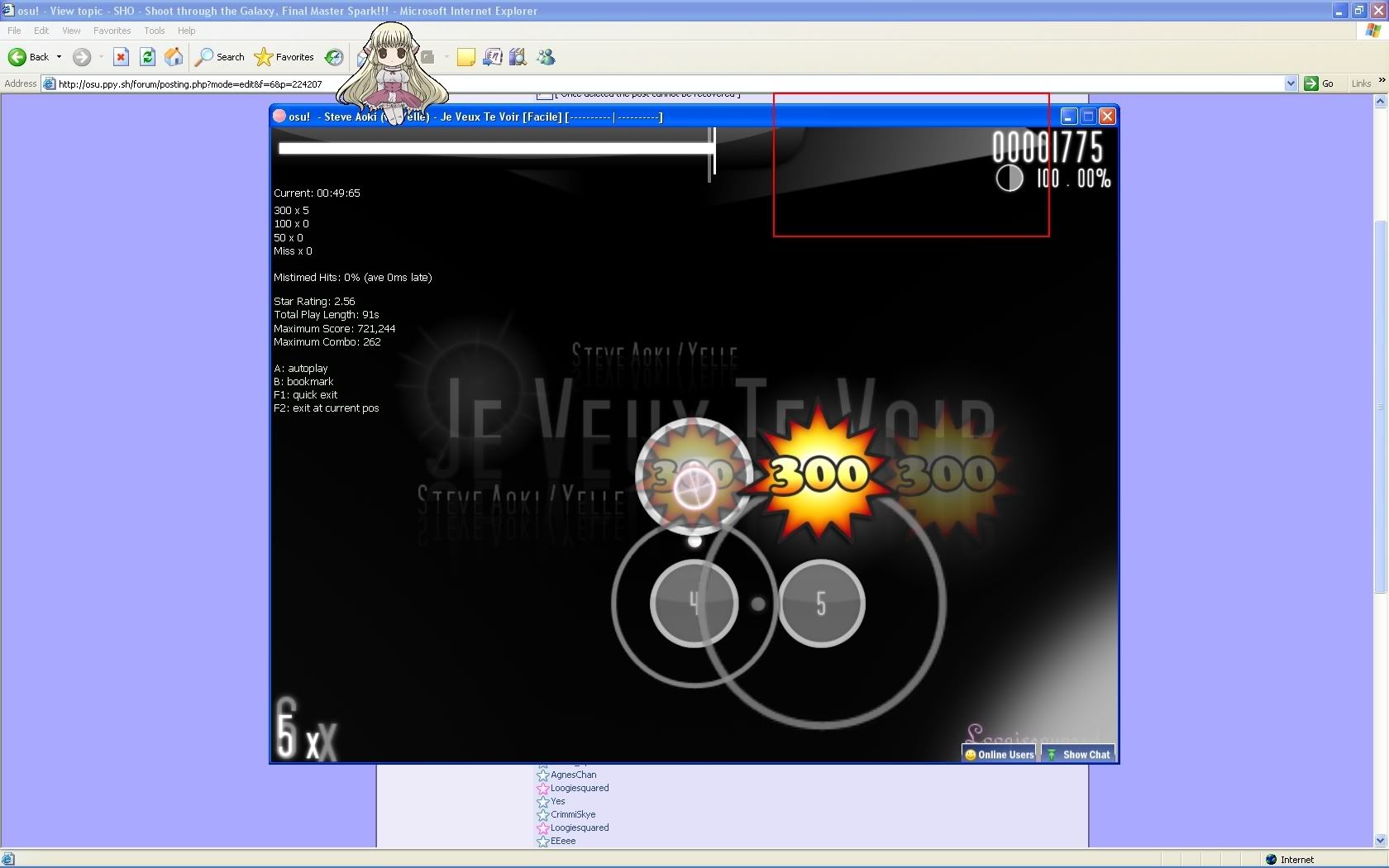Expand the Links toolbar chevron
The image size is (1389, 868).
(x=1382, y=80)
